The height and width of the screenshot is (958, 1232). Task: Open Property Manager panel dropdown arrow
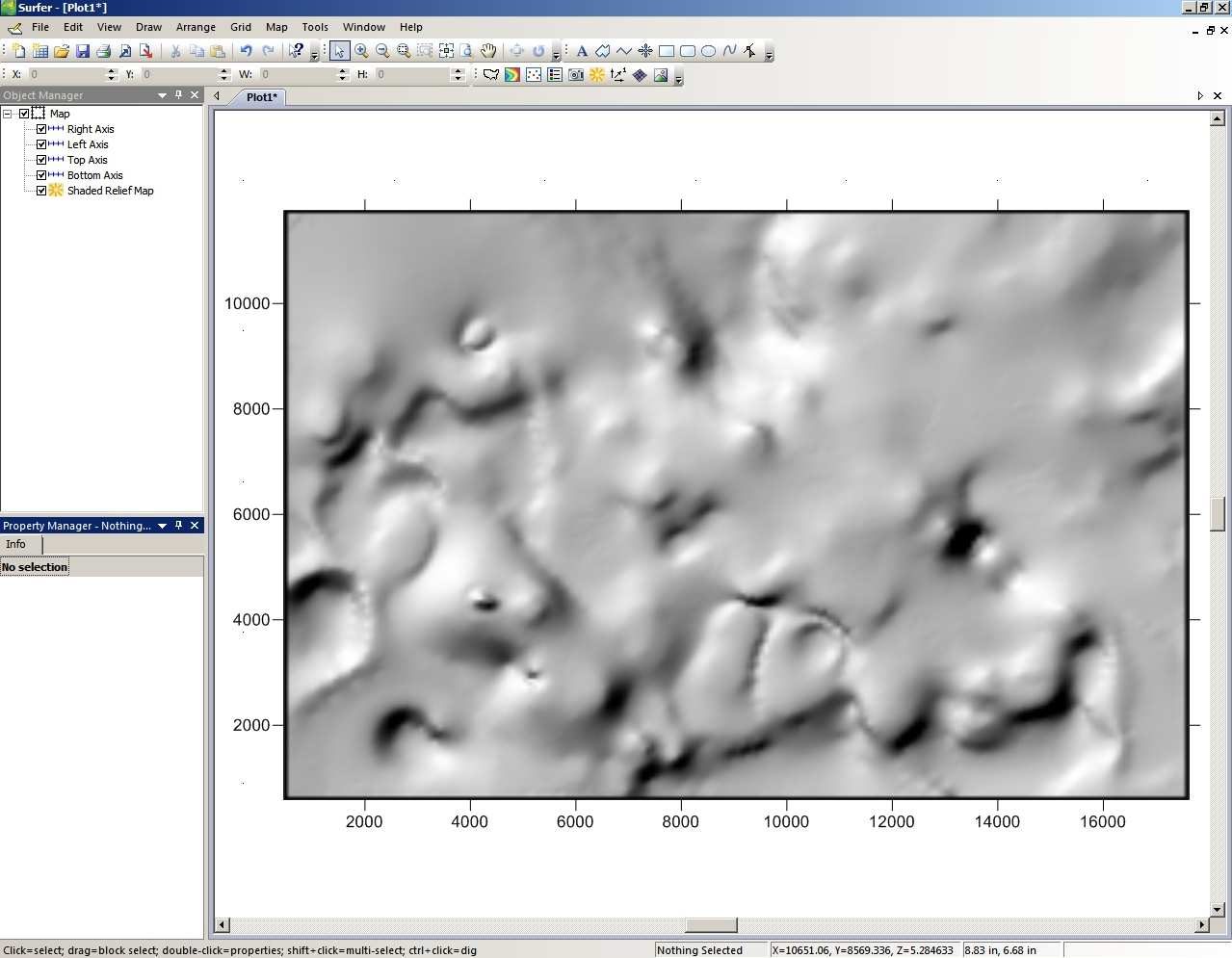tap(162, 526)
